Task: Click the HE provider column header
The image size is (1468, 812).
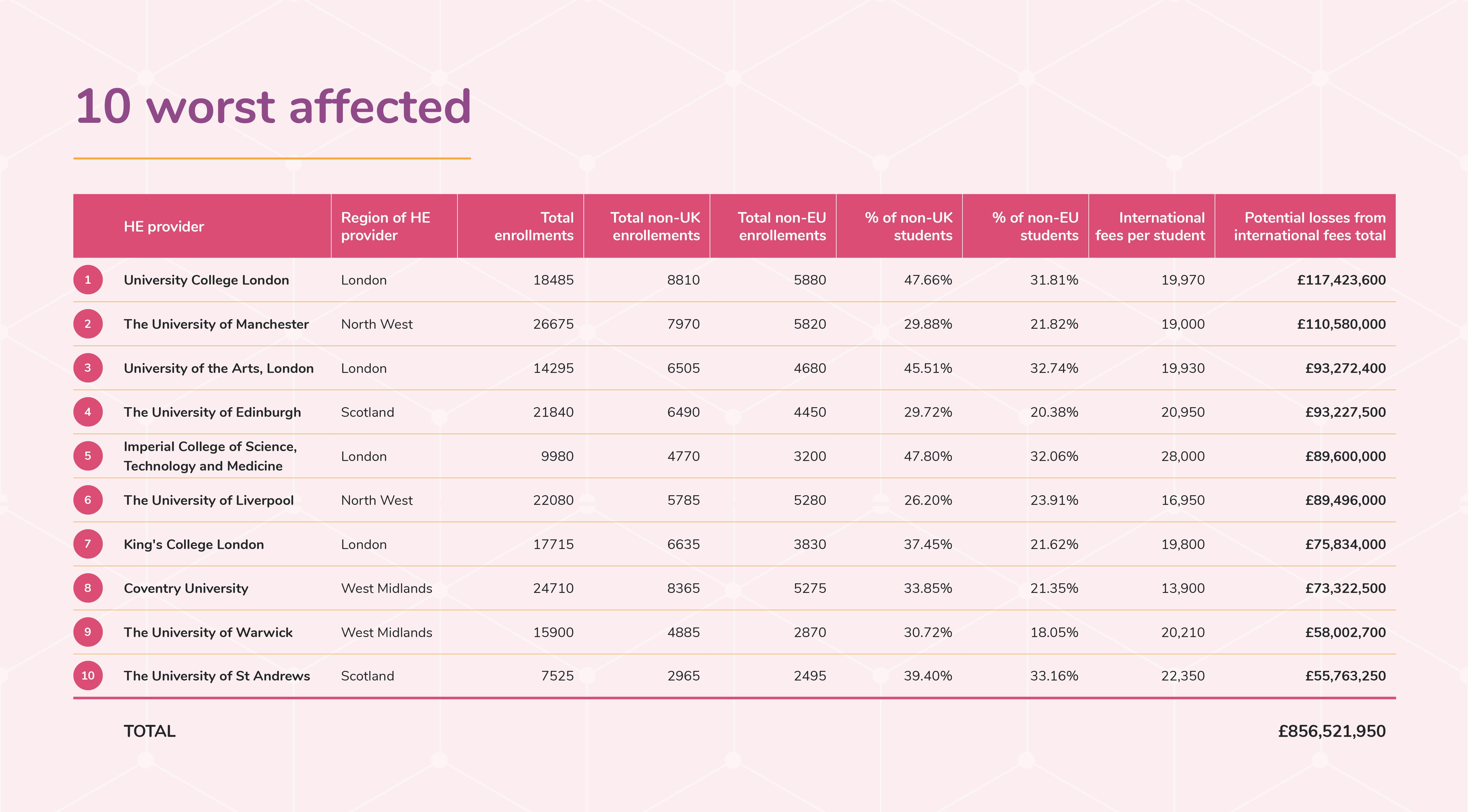Action: (163, 227)
